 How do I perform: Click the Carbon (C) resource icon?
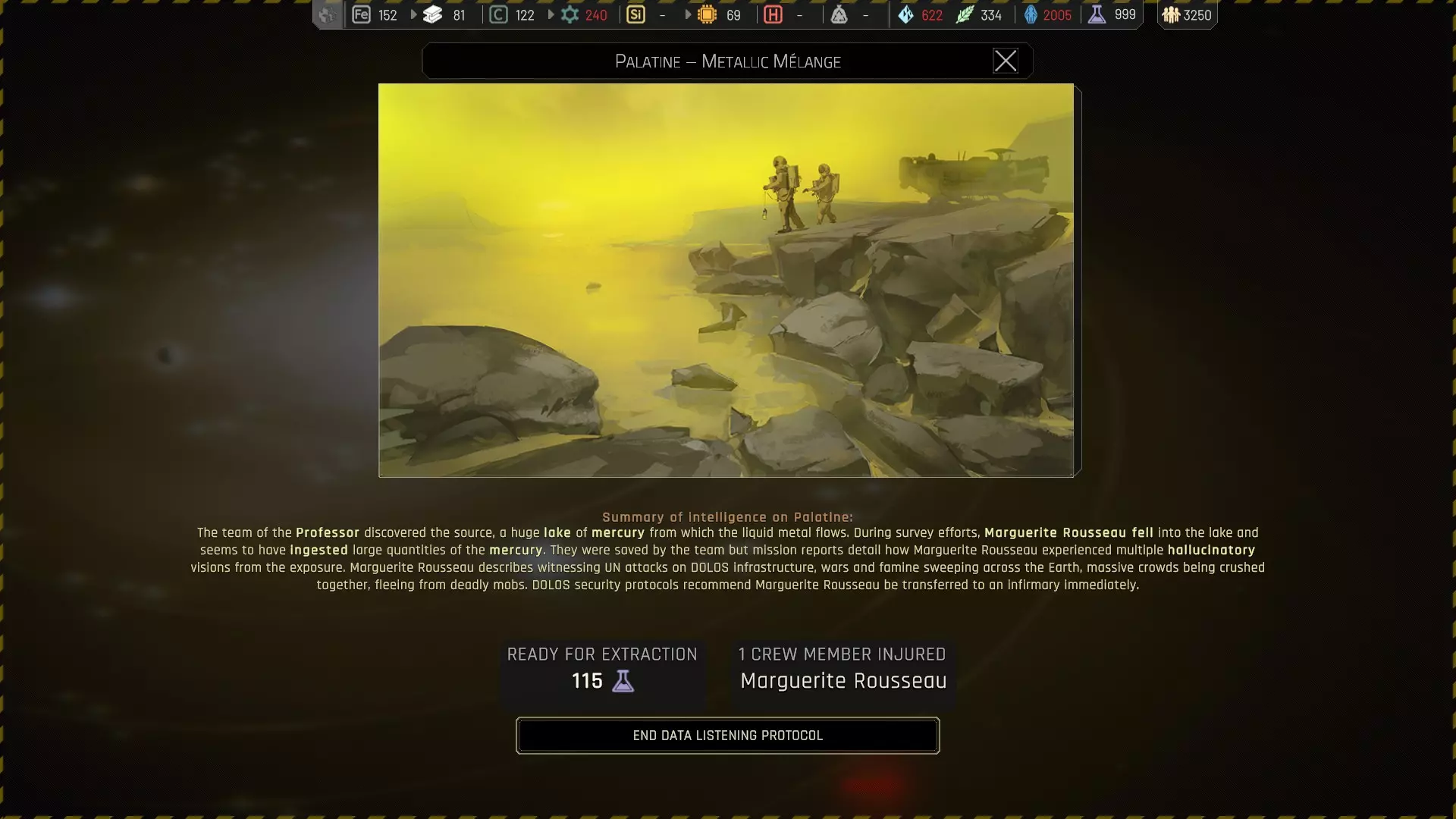(x=498, y=14)
